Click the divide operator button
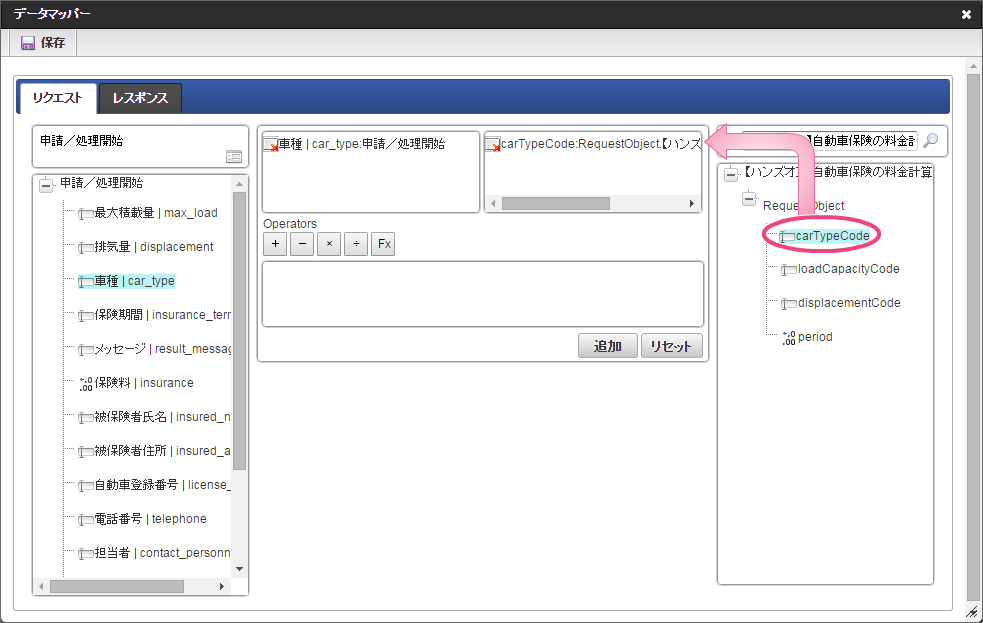983x623 pixels. point(356,244)
